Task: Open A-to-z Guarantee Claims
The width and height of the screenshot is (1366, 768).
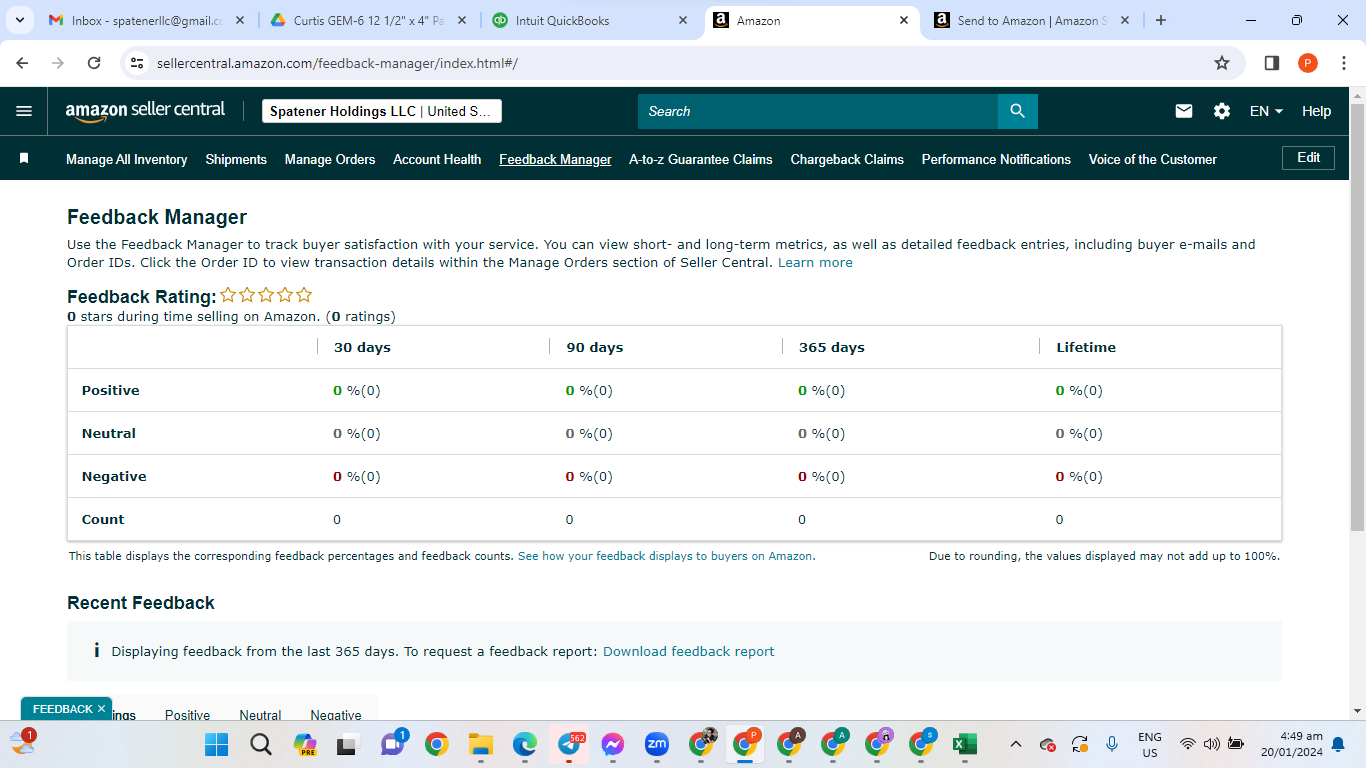Action: click(701, 159)
